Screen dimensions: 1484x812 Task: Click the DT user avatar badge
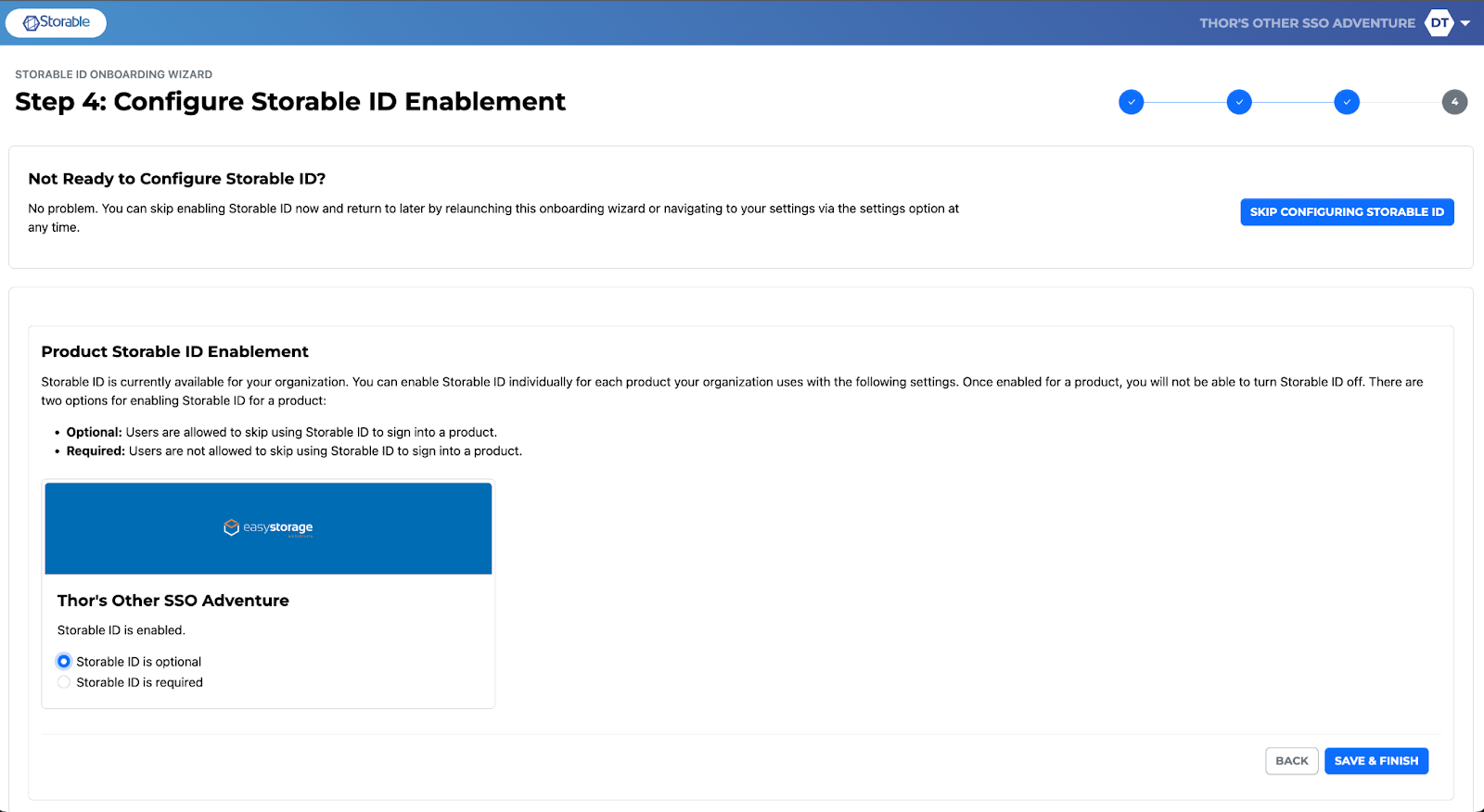click(x=1439, y=23)
